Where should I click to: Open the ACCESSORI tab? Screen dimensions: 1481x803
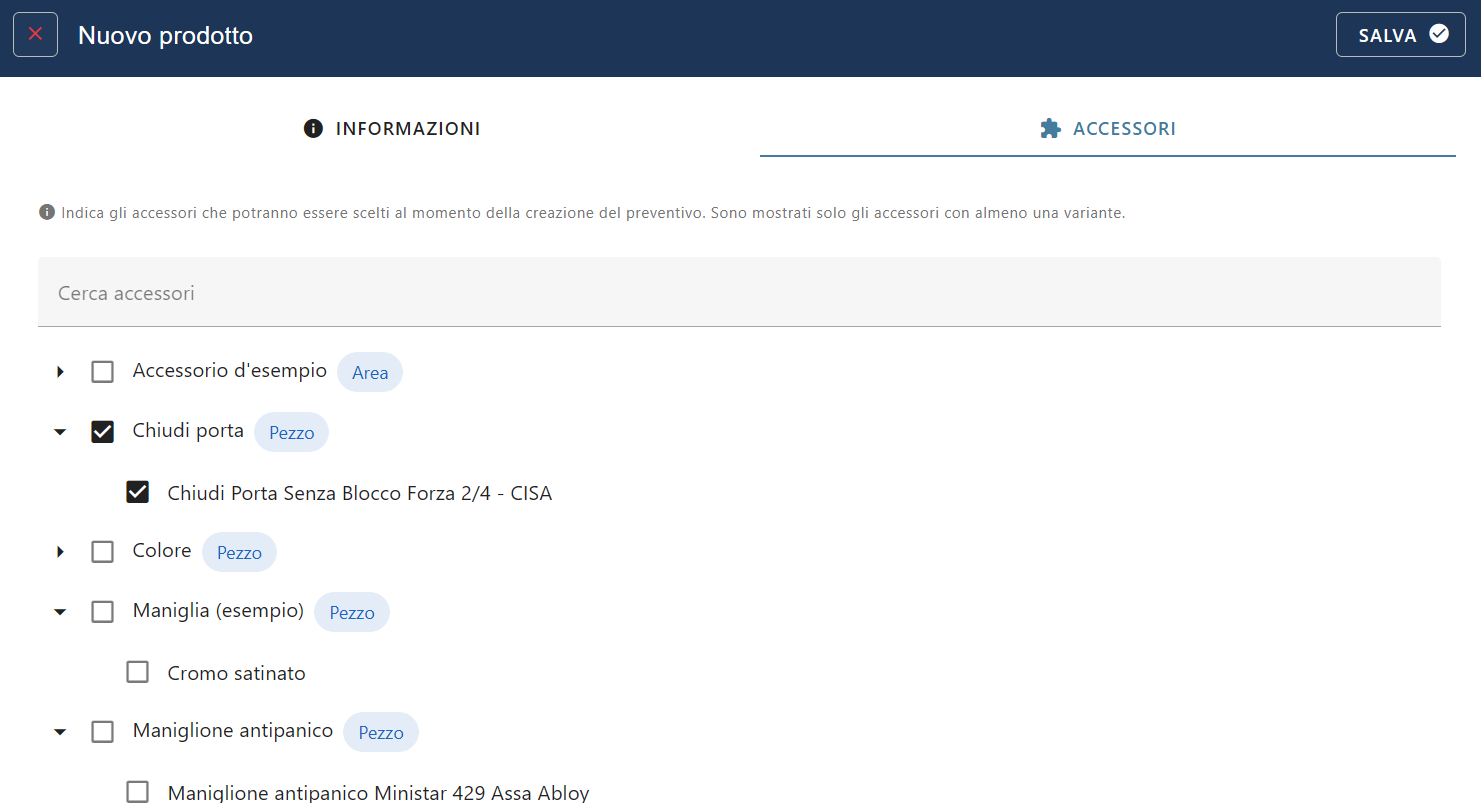(x=1107, y=129)
